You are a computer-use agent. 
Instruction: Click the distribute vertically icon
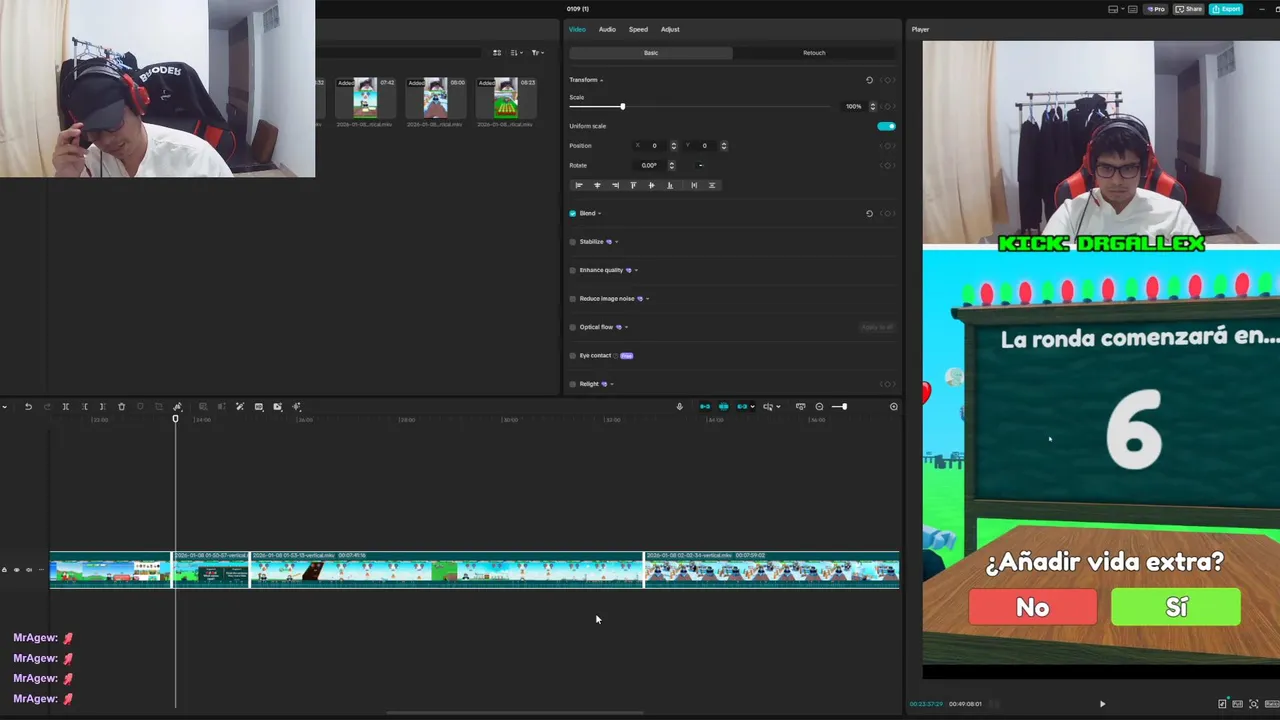click(712, 185)
